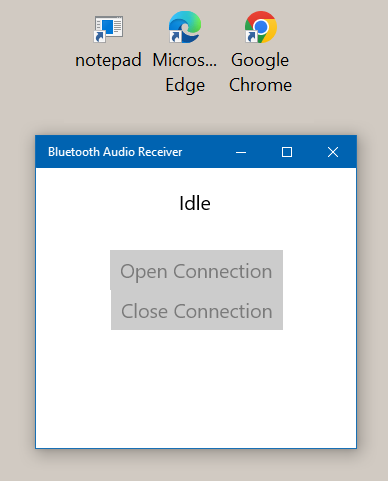
Task: Open Google Chrome desktop shortcut icon
Action: coord(261,27)
